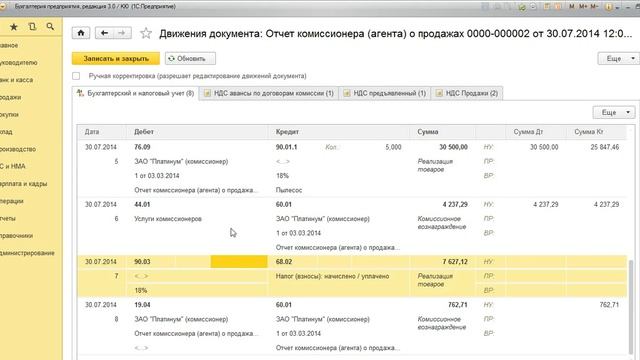The width and height of the screenshot is (640, 360).
Task: Switch to Бухгалтерский и налоговый учет tab
Action: tap(136, 93)
